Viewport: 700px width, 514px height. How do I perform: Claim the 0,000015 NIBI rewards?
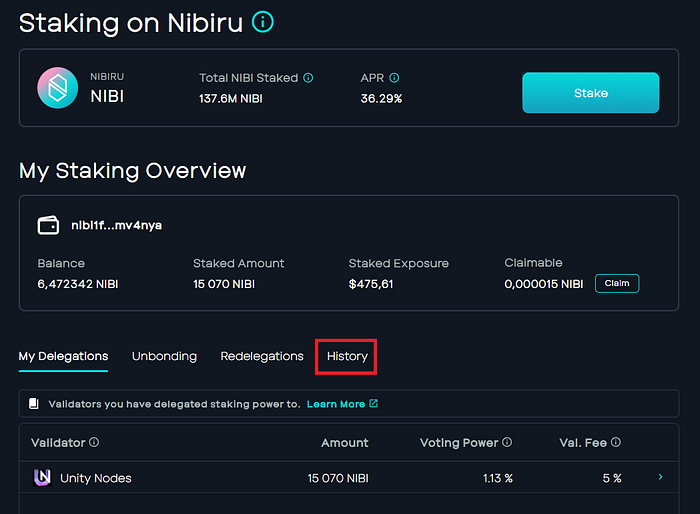[617, 284]
